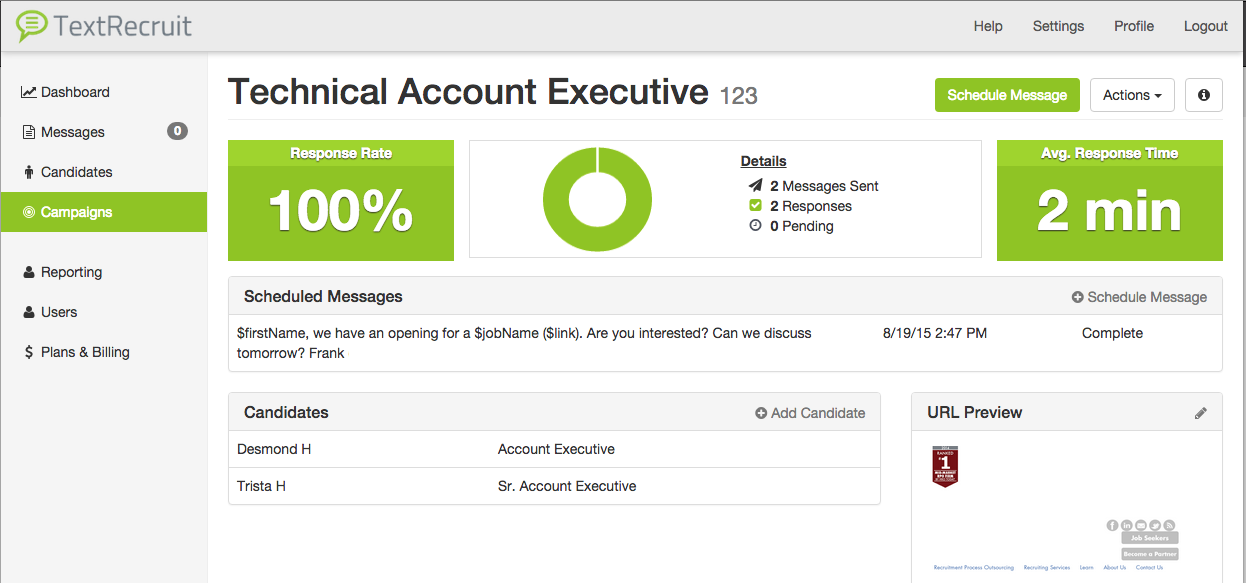Click the green Schedule Message button
Screen dimensions: 1246x583
[x=1007, y=95]
